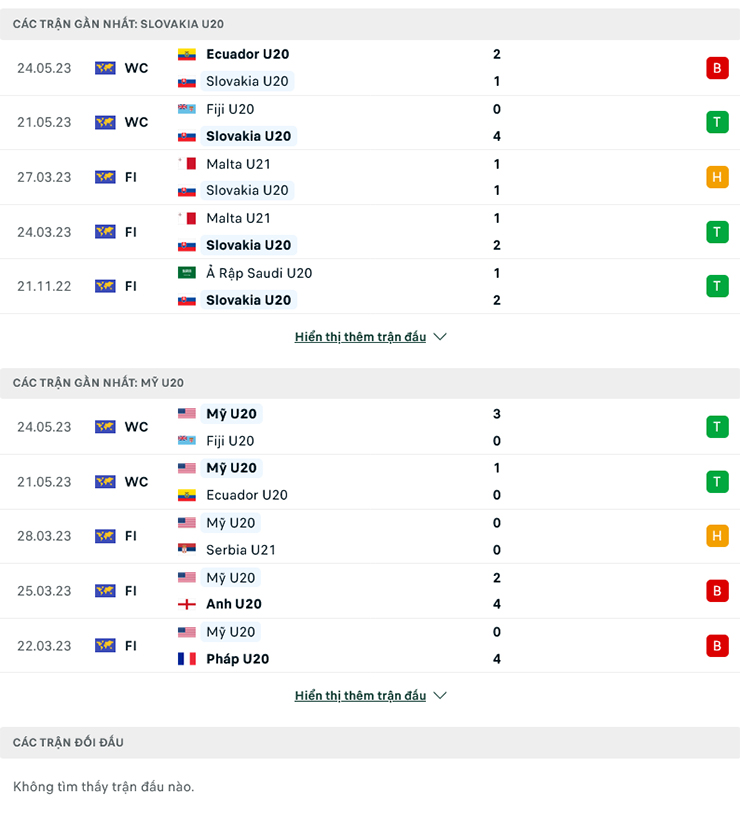Click world competition icon on 24.05.23 Slovakia row
740x821 pixels.
pos(105,68)
